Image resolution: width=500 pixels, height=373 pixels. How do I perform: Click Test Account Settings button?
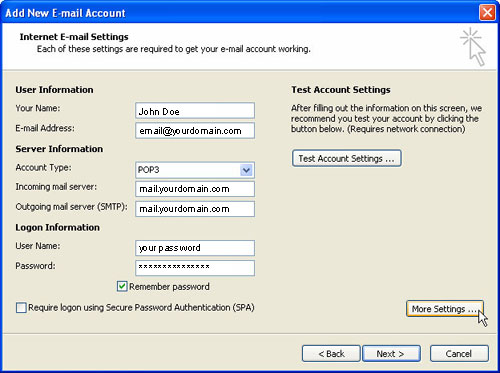347,158
